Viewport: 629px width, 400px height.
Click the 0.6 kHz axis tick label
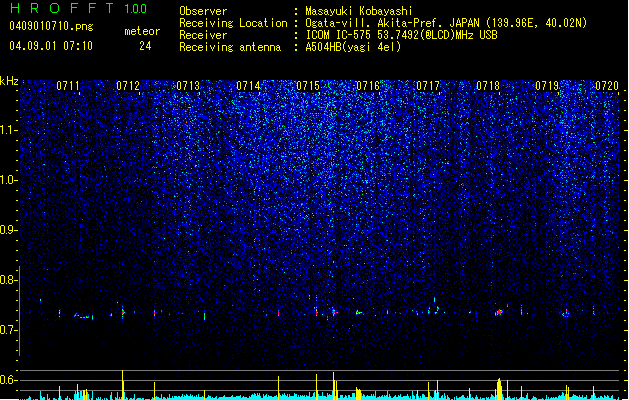[x=8, y=380]
